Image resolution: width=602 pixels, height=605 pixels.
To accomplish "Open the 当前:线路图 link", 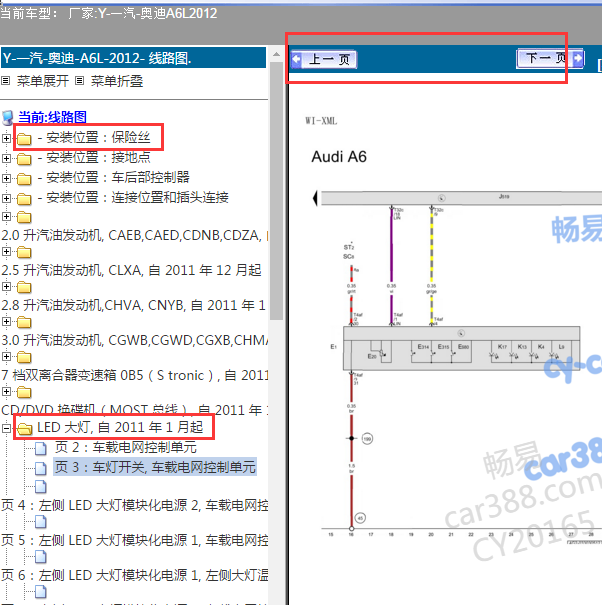I will [x=52, y=117].
